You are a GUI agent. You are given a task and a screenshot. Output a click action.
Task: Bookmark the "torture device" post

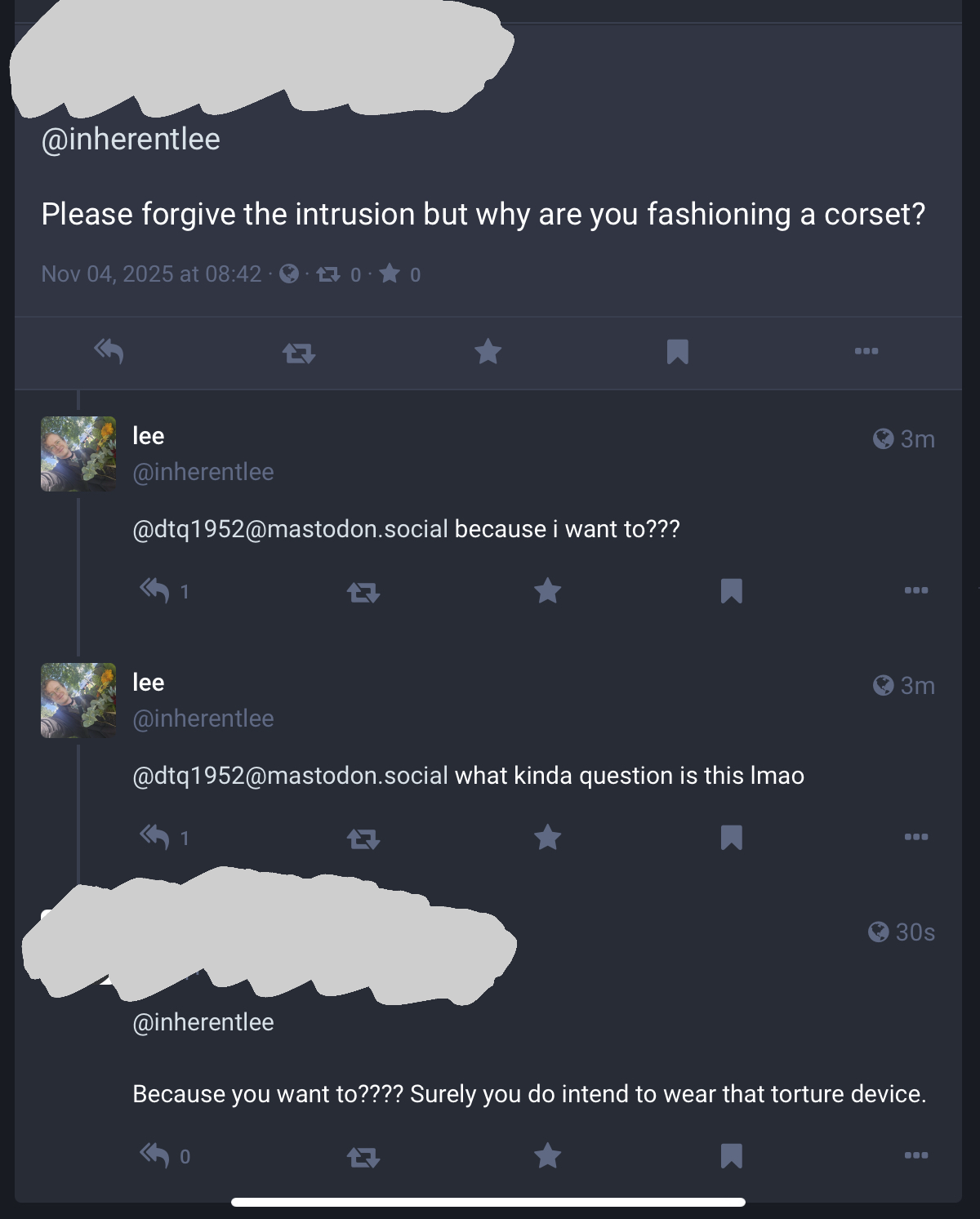[x=731, y=1155]
